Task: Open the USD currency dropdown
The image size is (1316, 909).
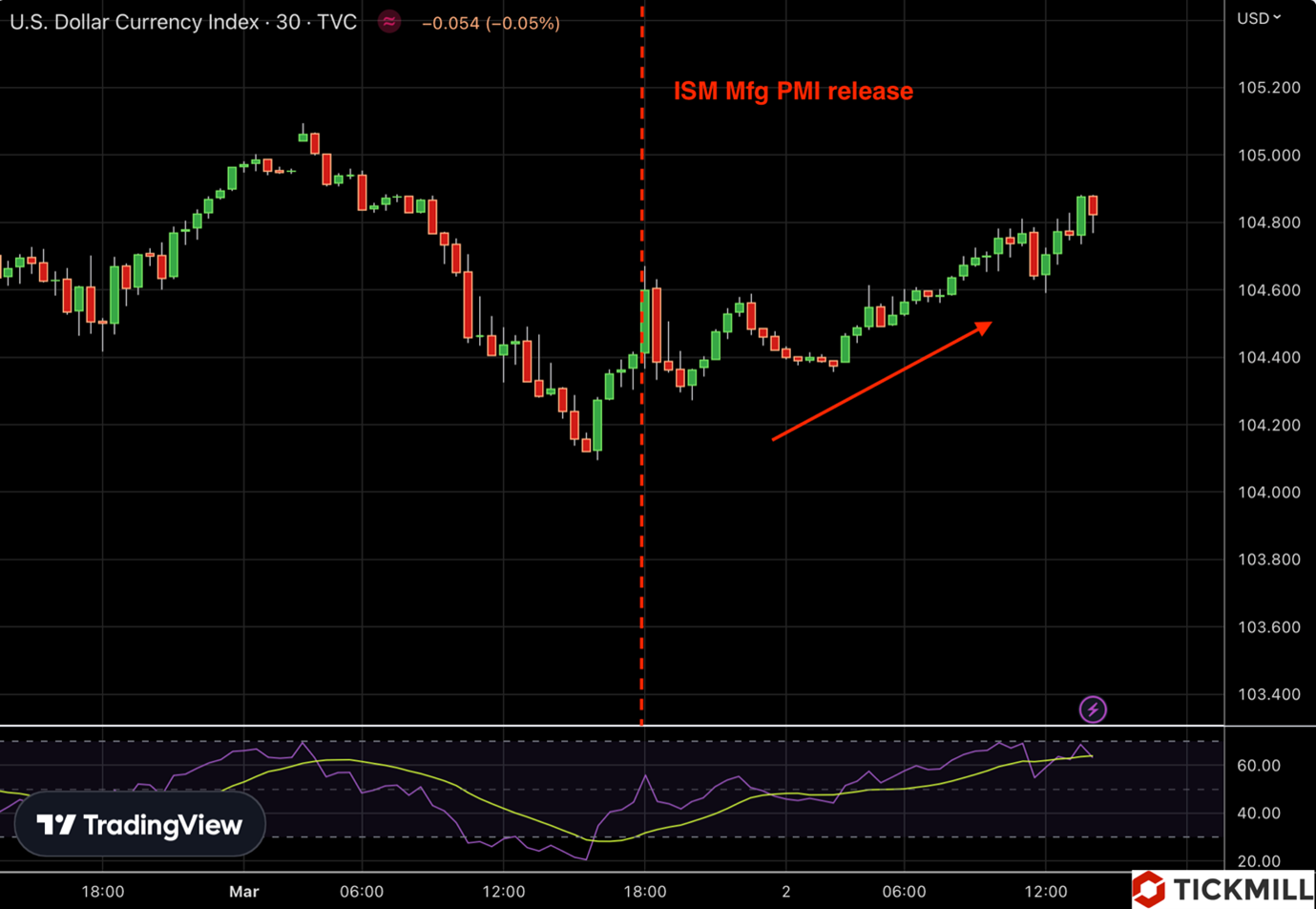Action: (x=1259, y=18)
